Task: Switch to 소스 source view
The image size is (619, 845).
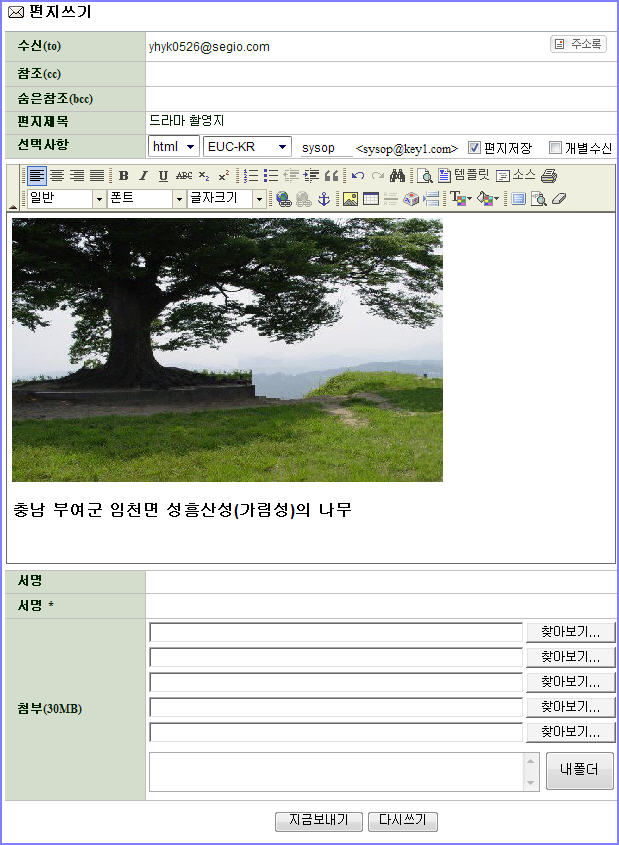Action: (x=515, y=176)
